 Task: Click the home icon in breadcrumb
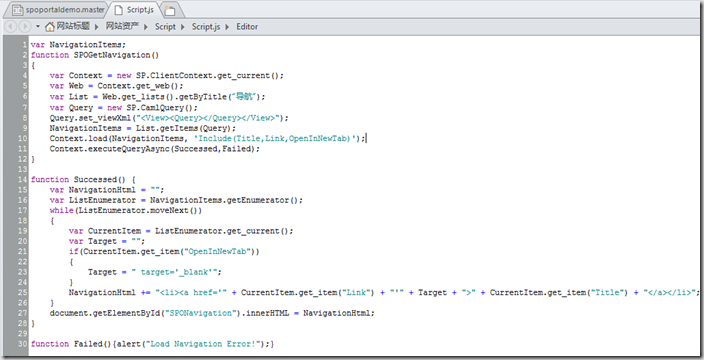coord(50,27)
